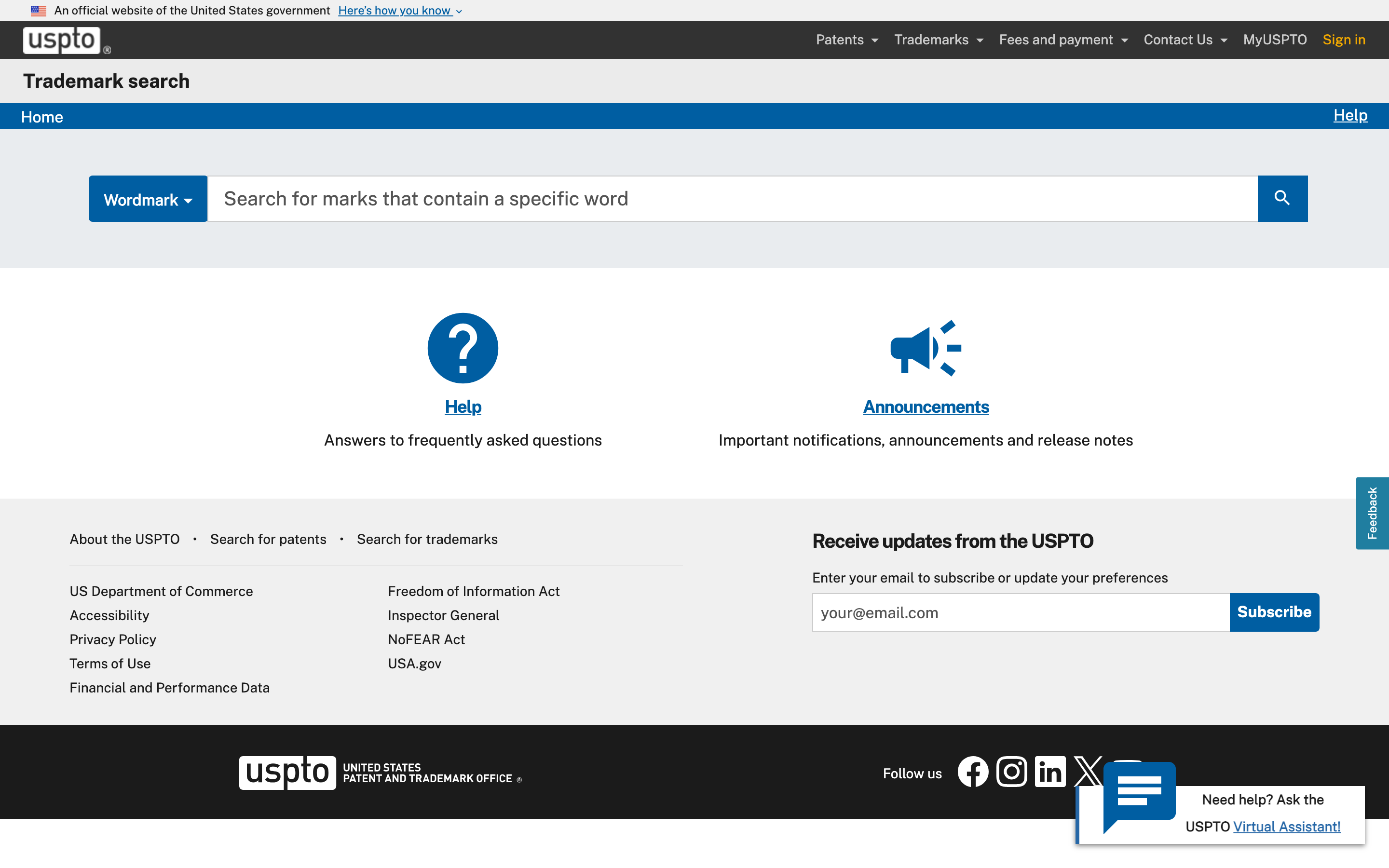Open Privacy Policy footer link

pyautogui.click(x=112, y=639)
